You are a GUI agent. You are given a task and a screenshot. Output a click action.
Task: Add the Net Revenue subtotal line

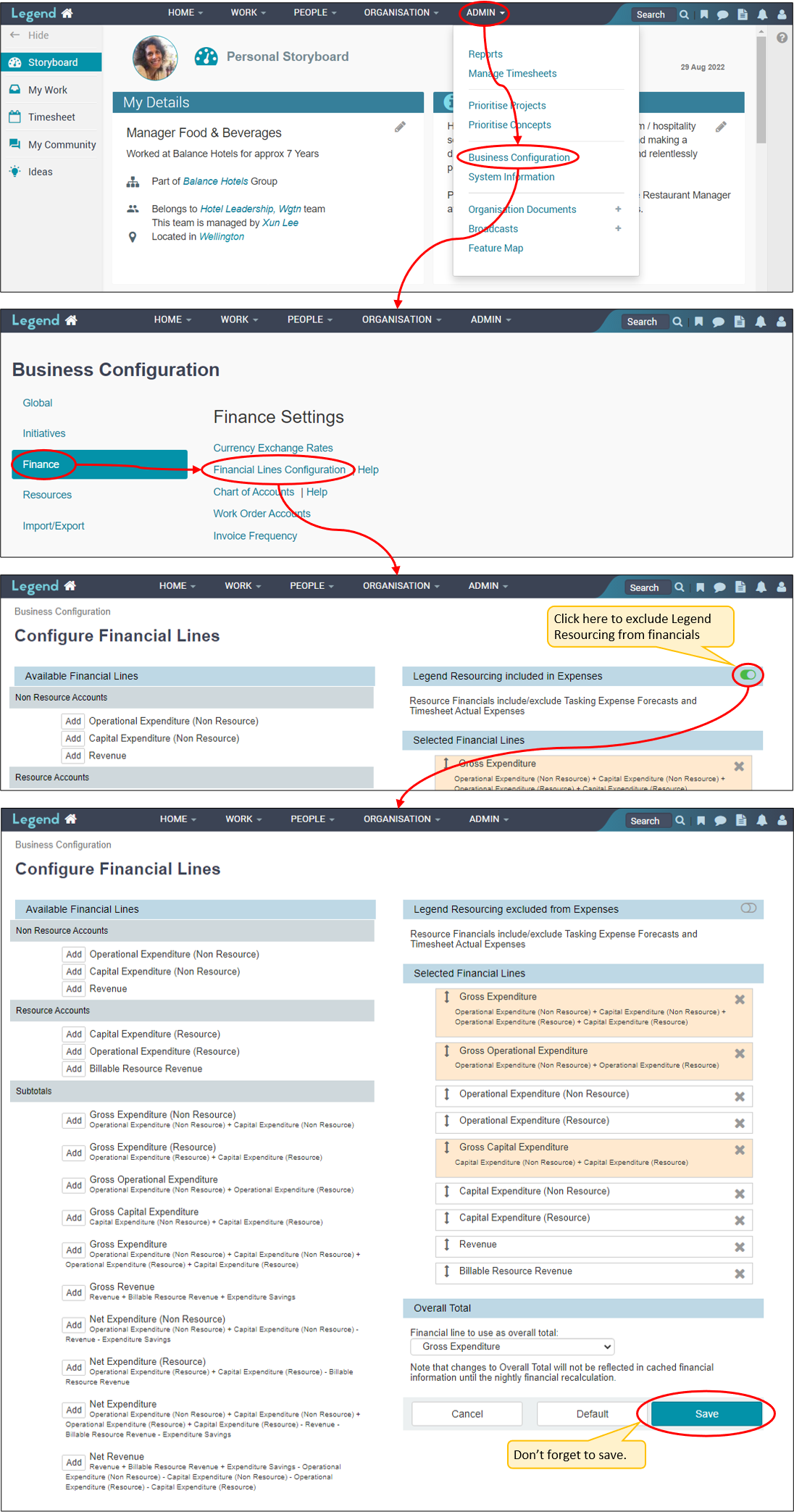pos(74,1462)
